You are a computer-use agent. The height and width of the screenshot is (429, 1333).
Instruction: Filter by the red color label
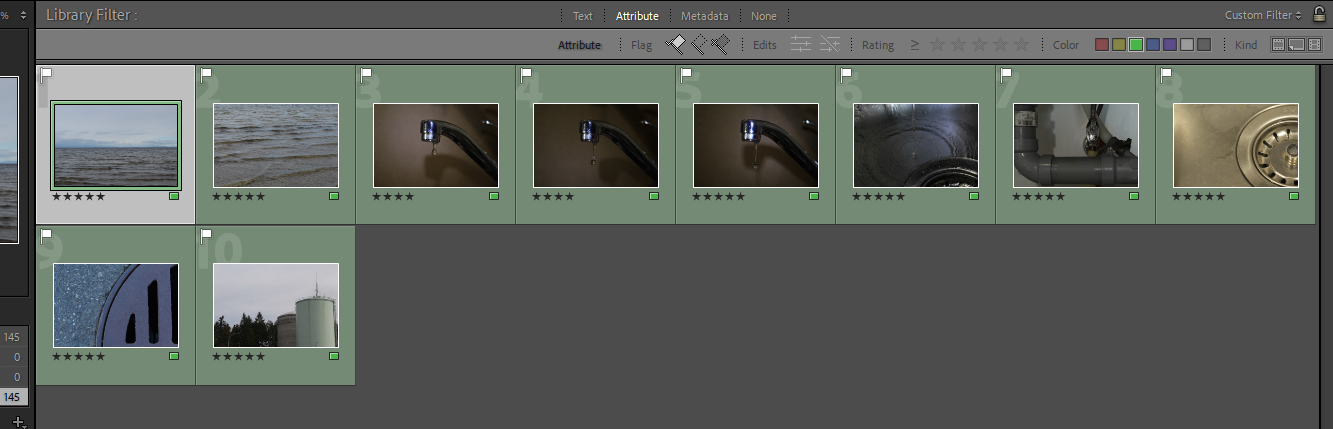pyautogui.click(x=1102, y=45)
